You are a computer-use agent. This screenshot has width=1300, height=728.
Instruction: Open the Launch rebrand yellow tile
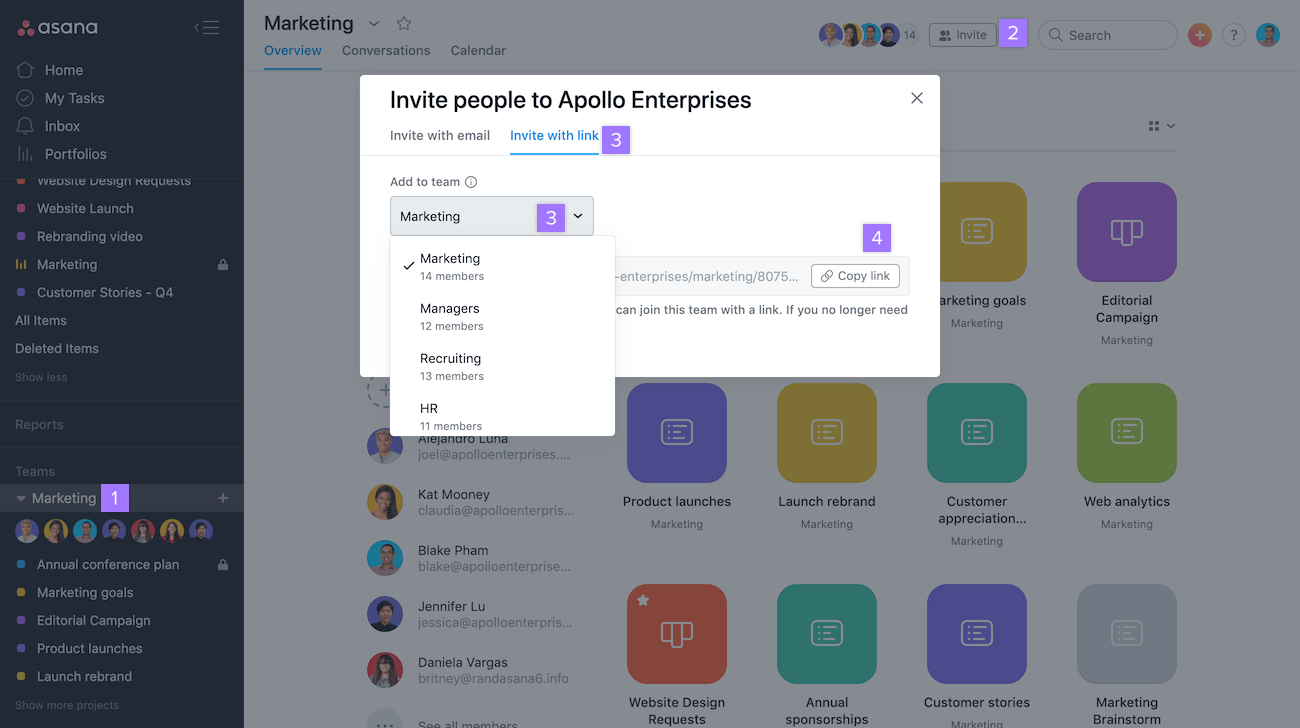click(x=827, y=433)
